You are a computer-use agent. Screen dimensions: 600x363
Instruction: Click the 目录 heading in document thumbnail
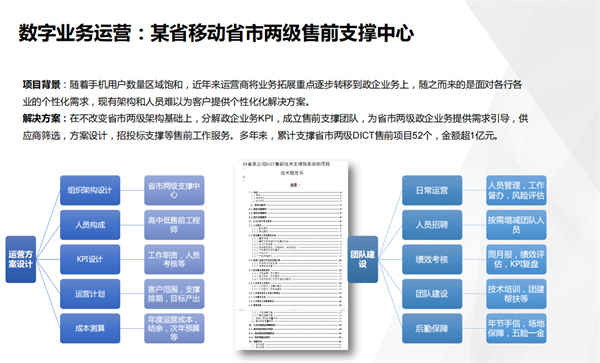tap(293, 185)
